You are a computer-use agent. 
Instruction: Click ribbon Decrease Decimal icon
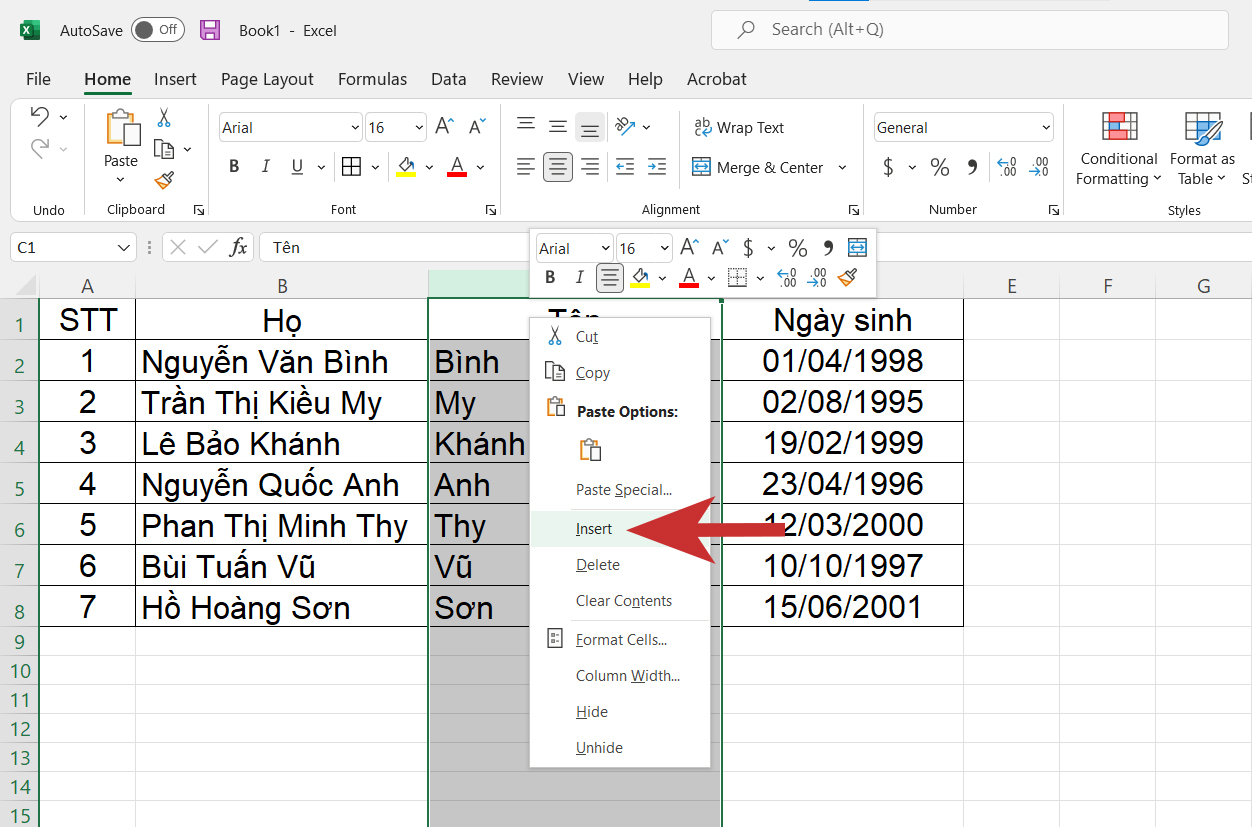[x=1040, y=167]
